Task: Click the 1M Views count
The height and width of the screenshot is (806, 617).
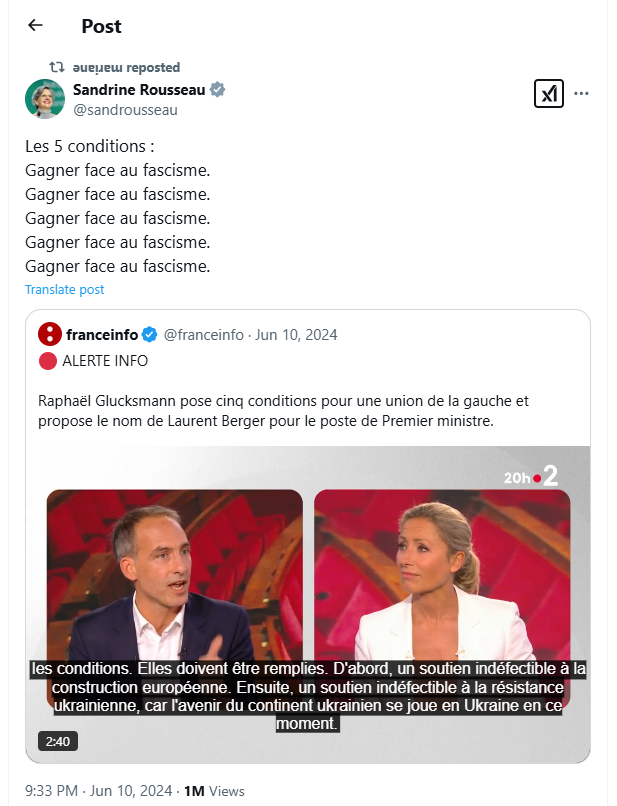Action: tap(214, 790)
